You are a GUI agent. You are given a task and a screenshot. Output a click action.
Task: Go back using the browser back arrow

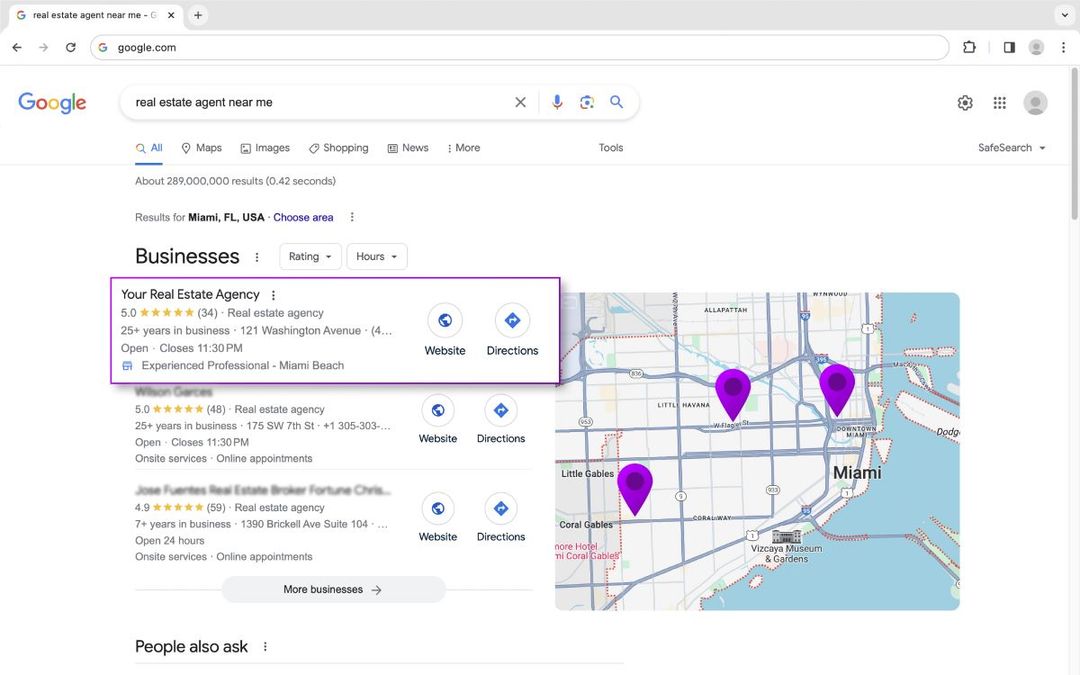pos(17,48)
